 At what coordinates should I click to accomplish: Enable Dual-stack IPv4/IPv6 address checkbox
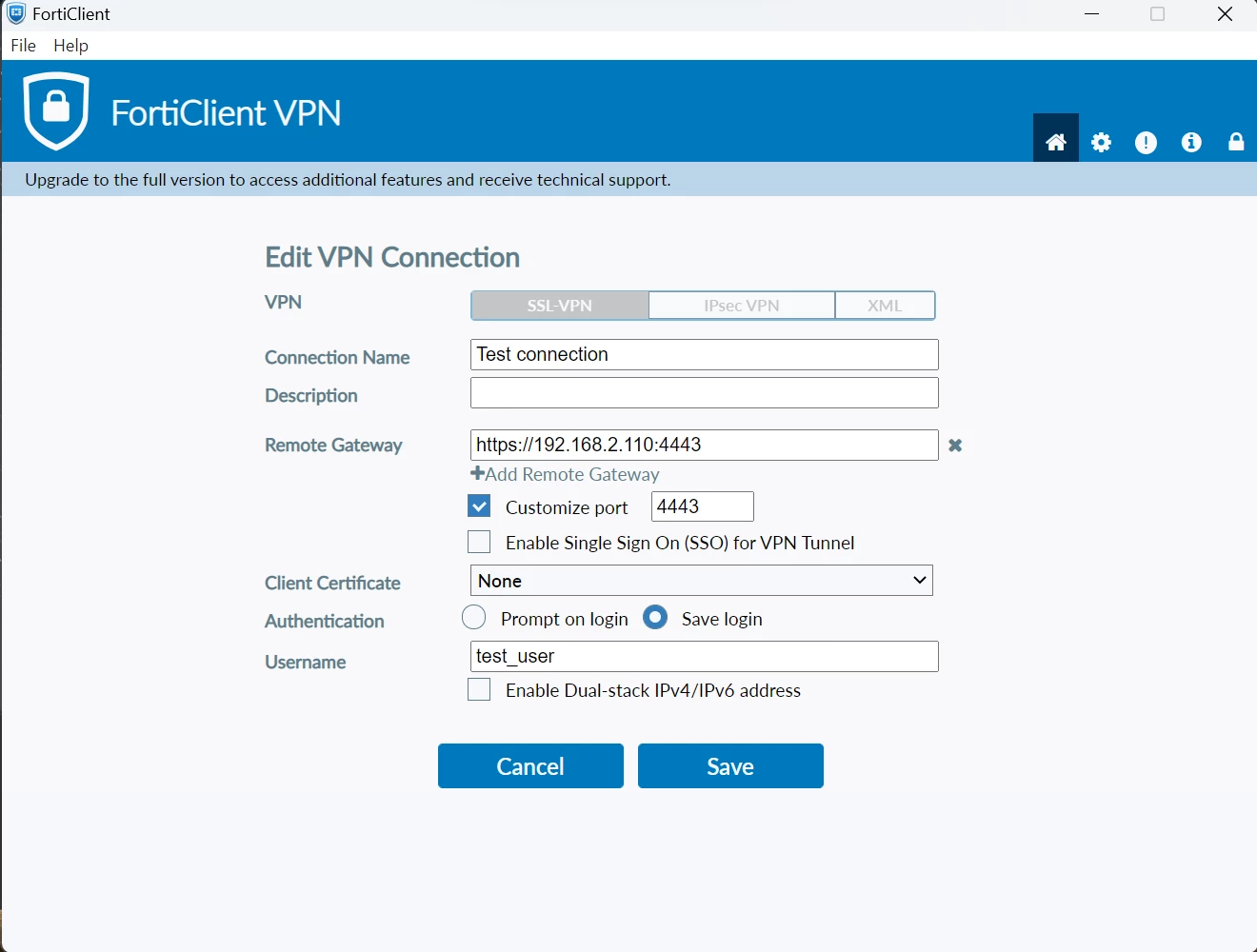(479, 689)
